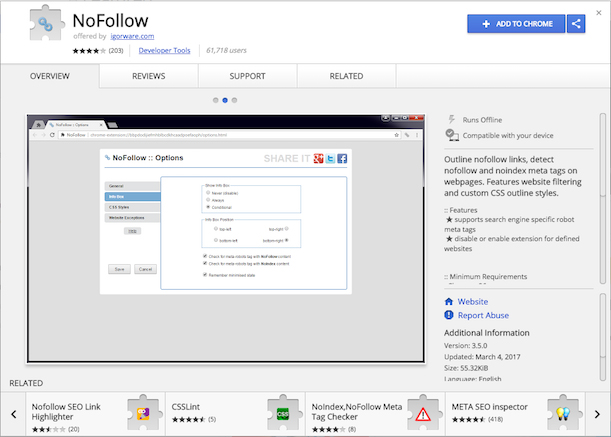The width and height of the screenshot is (611, 437).
Task: Click the Save button in screenshot
Action: coord(119,269)
